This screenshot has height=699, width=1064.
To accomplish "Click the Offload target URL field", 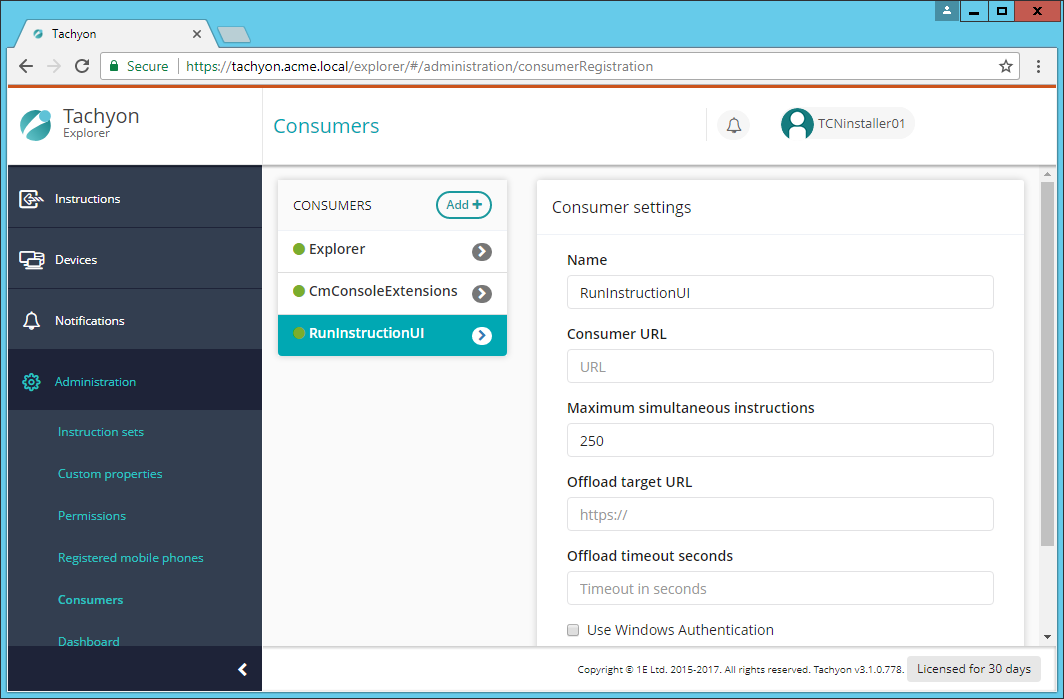I will (x=780, y=514).
